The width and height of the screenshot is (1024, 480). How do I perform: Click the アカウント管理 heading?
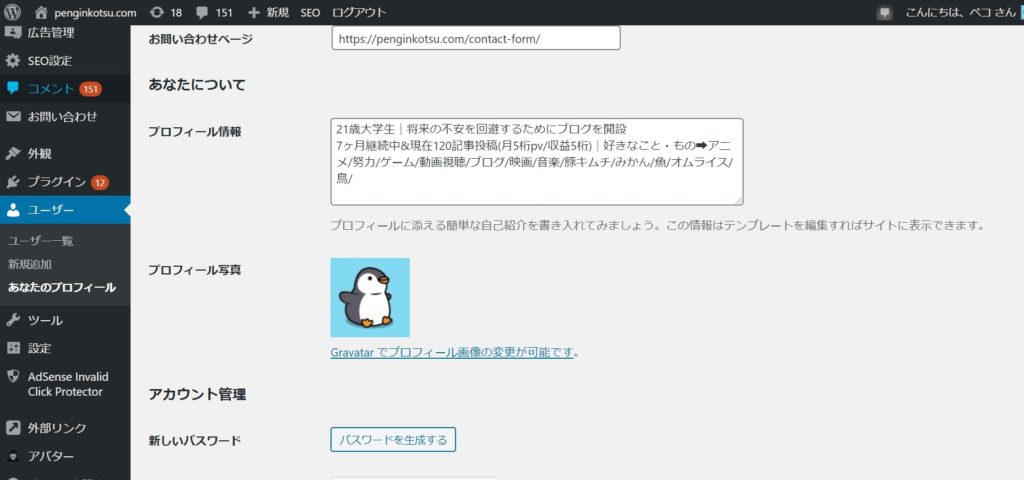click(x=197, y=394)
